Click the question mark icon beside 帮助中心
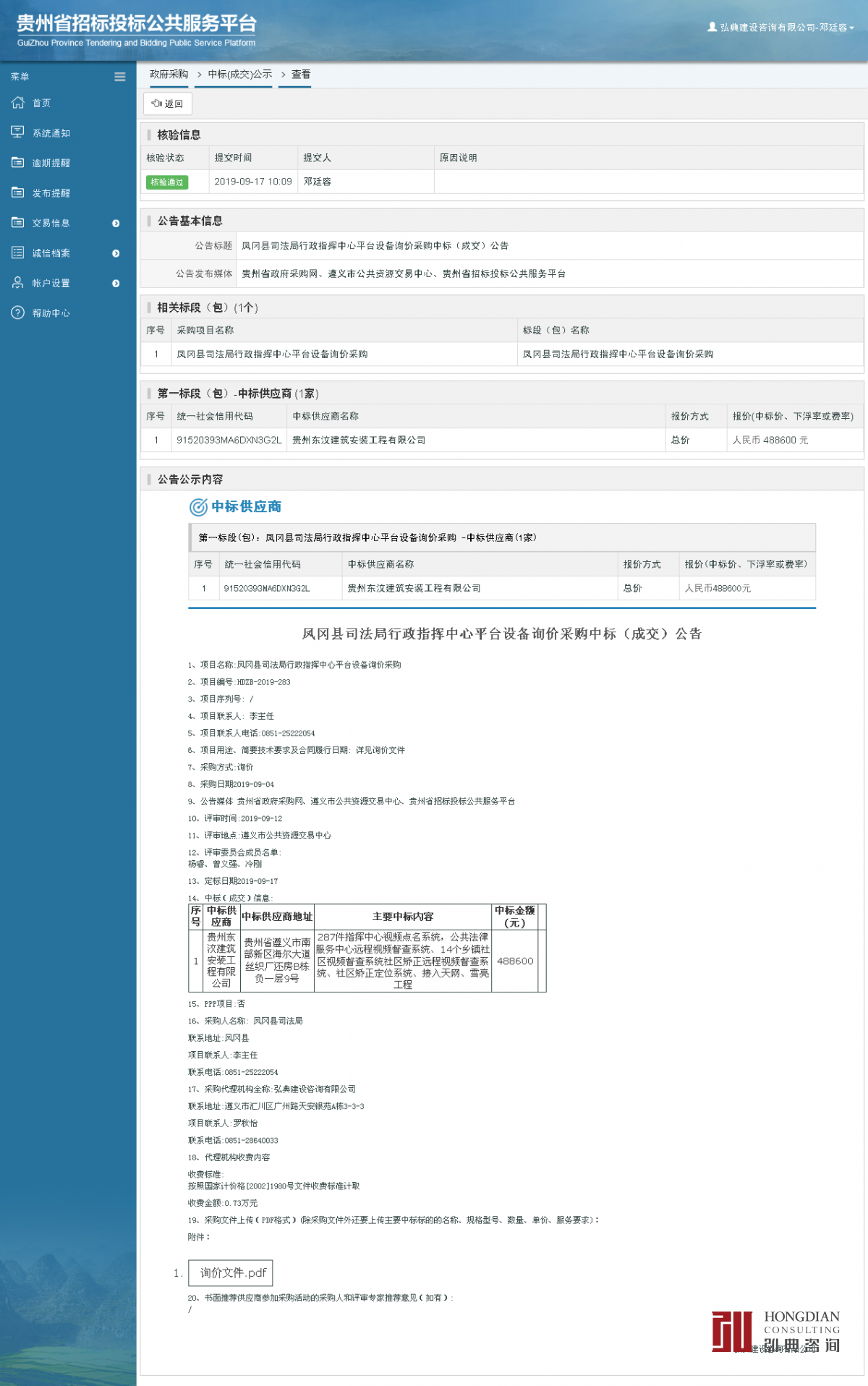 point(18,313)
